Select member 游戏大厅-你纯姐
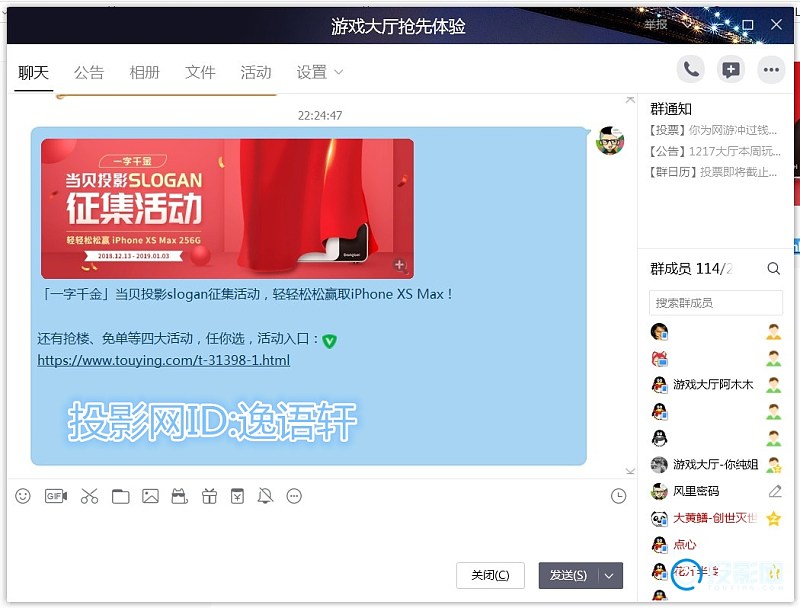 [x=716, y=465]
